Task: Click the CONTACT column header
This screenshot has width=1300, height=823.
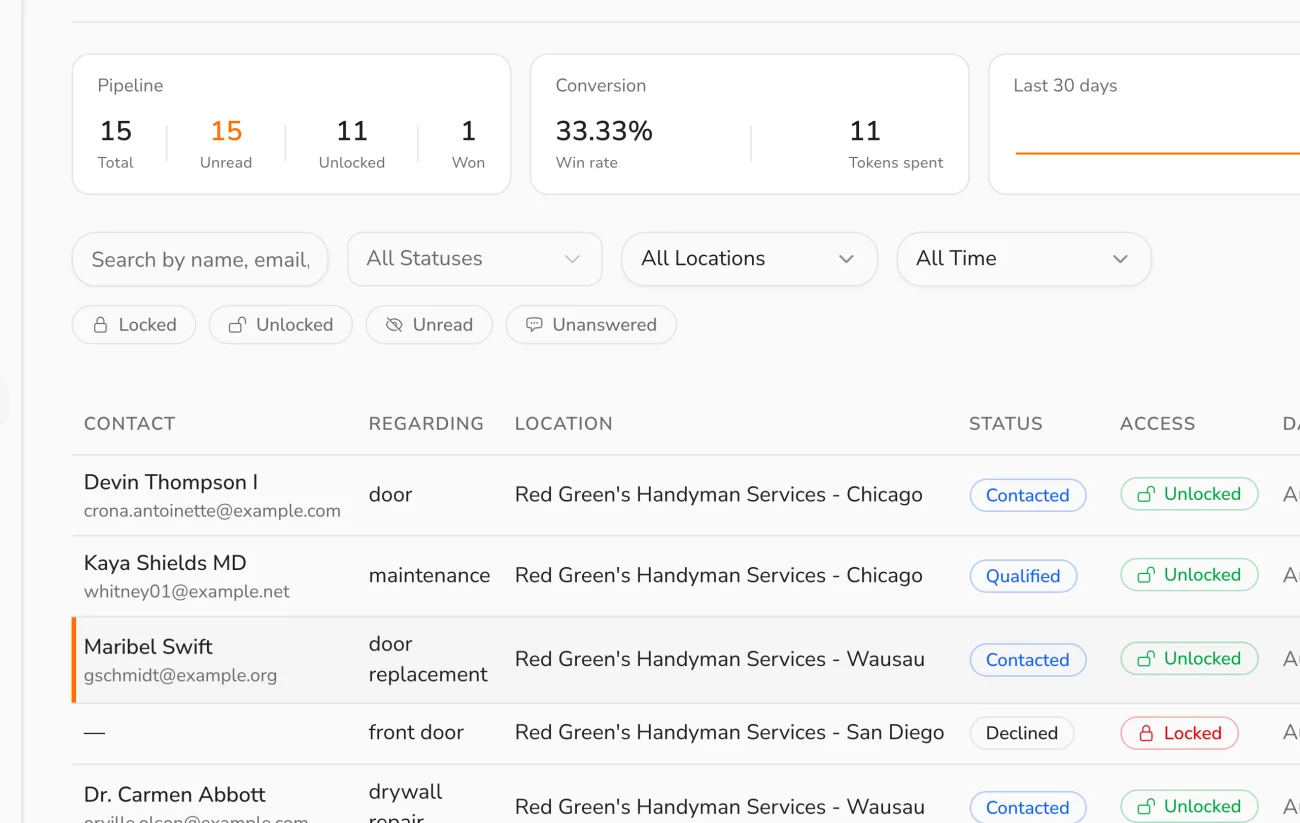Action: tap(130, 424)
